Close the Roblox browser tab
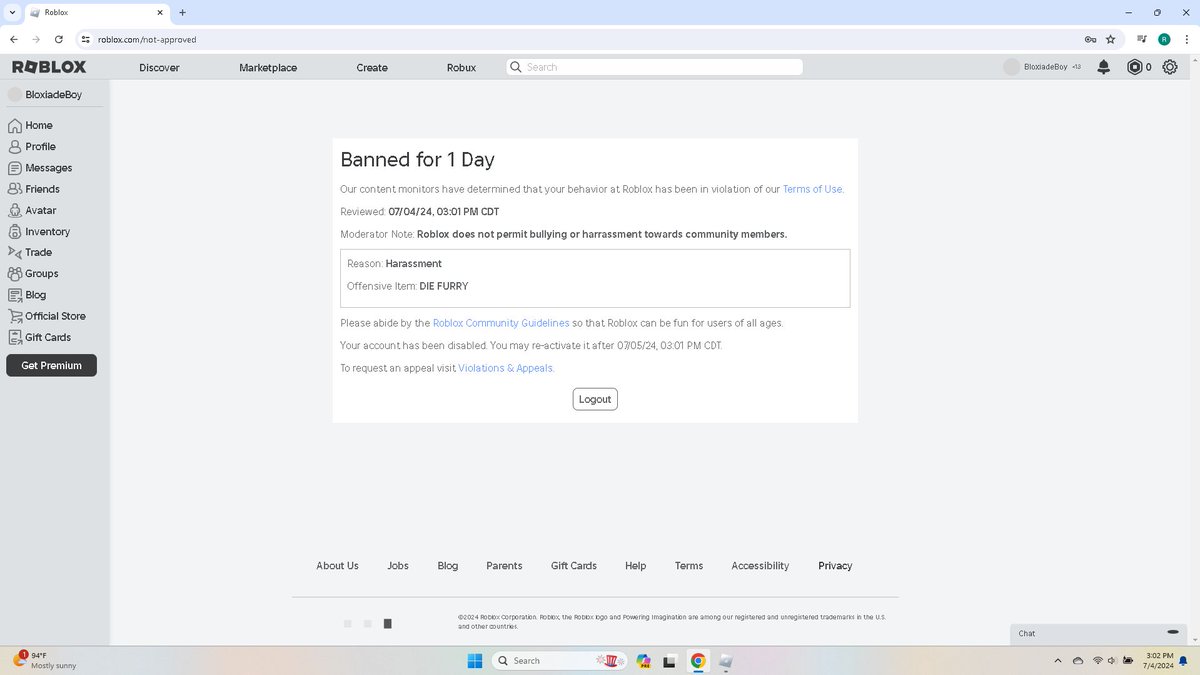 pyautogui.click(x=160, y=12)
